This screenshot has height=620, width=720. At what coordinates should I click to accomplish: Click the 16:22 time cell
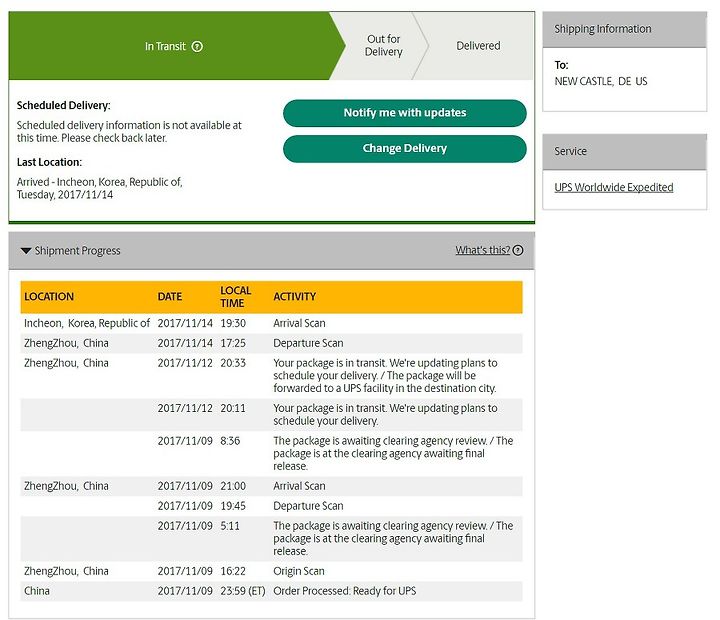(x=233, y=571)
